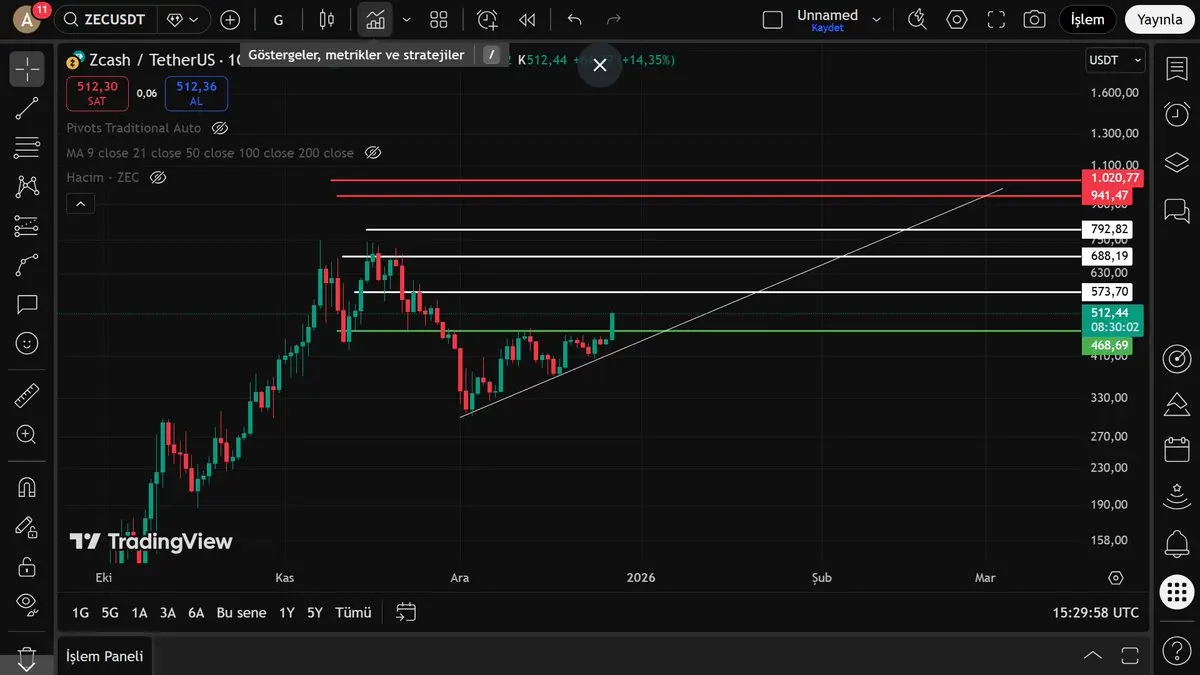The width and height of the screenshot is (1200, 675).
Task: Open the emoji and icons tool
Action: (27, 343)
